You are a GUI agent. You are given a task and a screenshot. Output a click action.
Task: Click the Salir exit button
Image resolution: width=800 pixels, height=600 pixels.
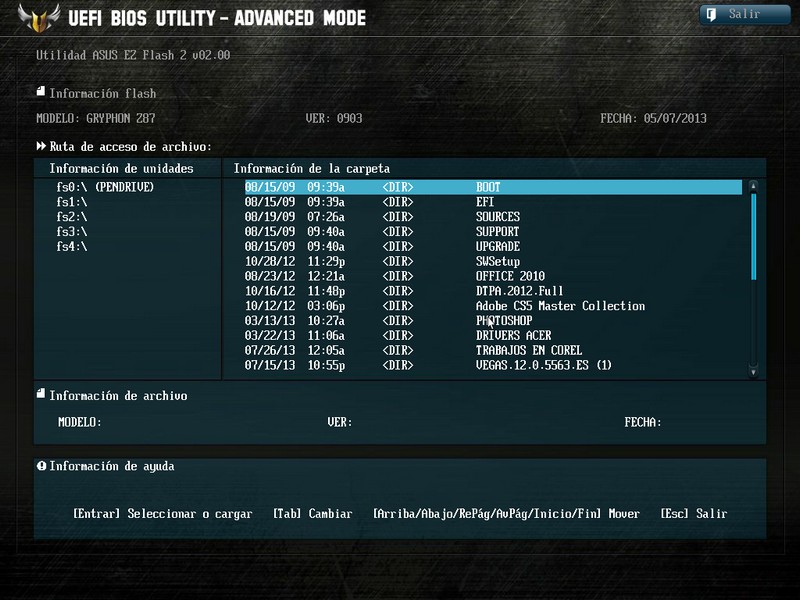[744, 14]
